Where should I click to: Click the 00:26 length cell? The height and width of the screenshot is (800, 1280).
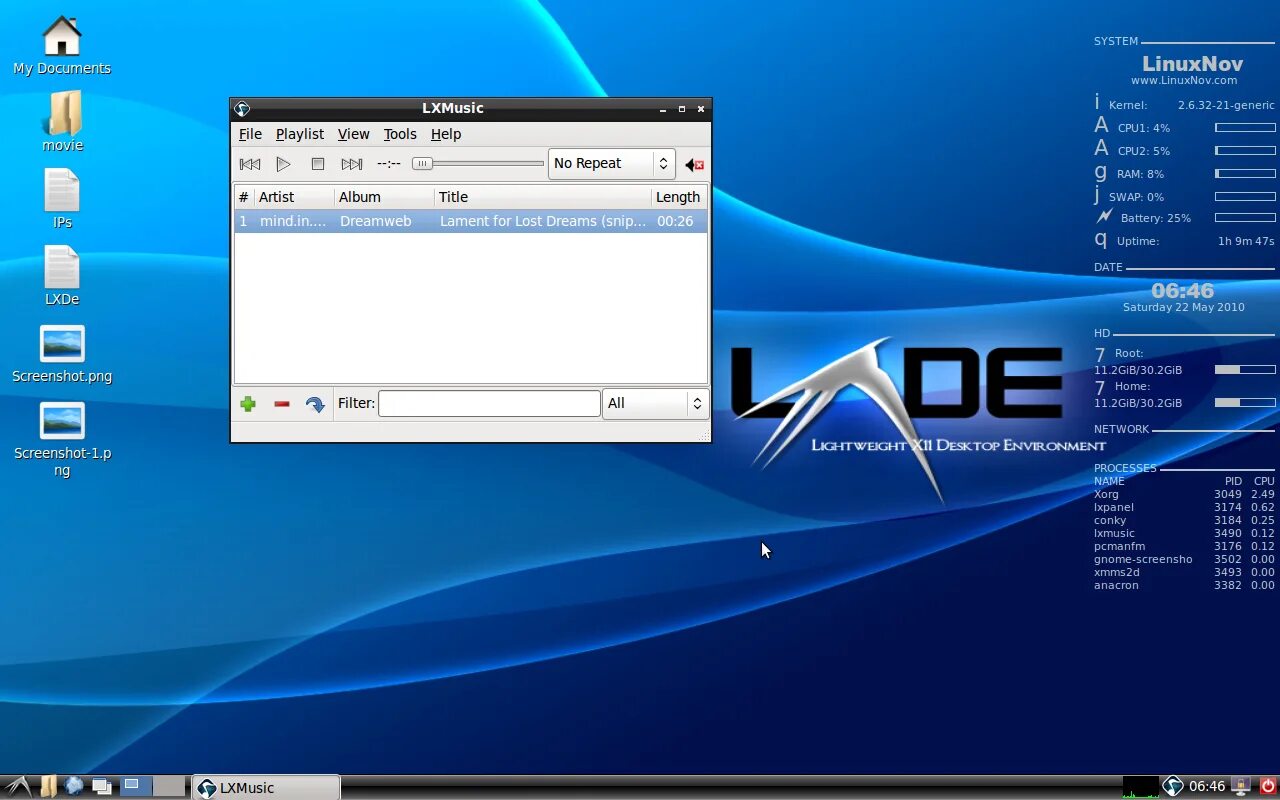pyautogui.click(x=675, y=221)
